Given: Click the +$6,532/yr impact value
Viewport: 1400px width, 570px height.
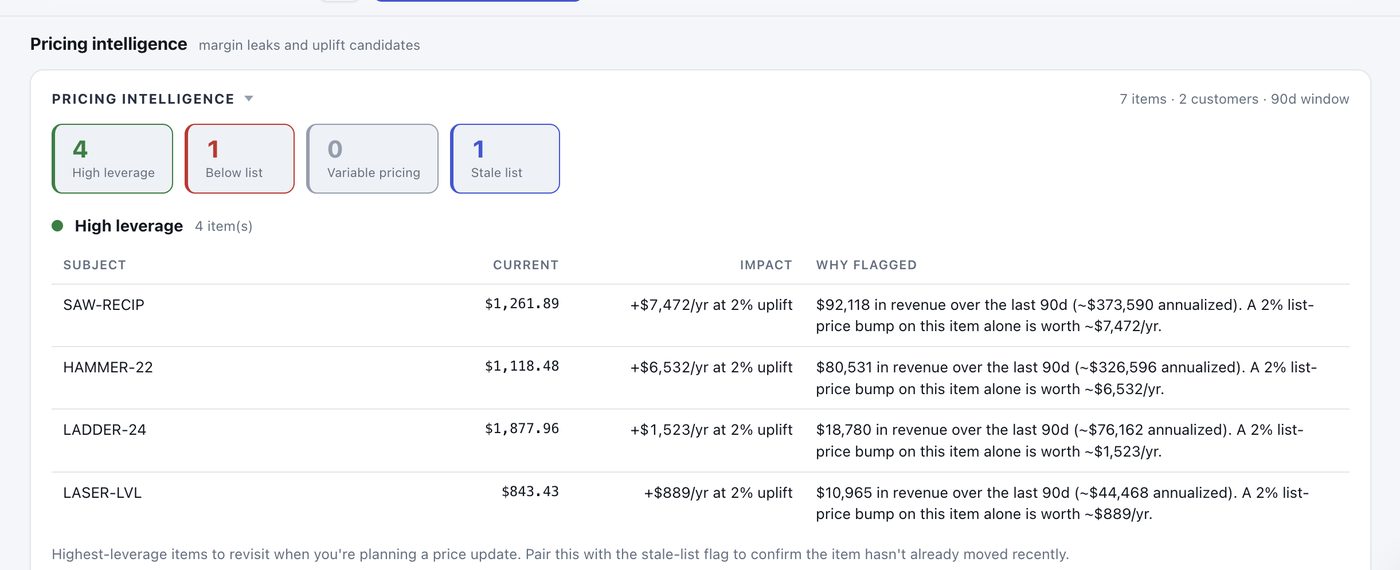Looking at the screenshot, I should [711, 367].
